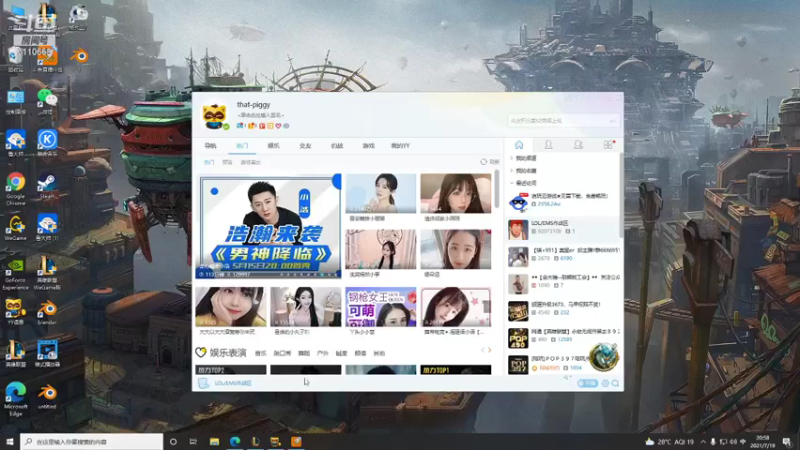Click the YY raccoon icon in taskbar
Image resolution: width=800 pixels, height=450 pixels.
point(276,441)
